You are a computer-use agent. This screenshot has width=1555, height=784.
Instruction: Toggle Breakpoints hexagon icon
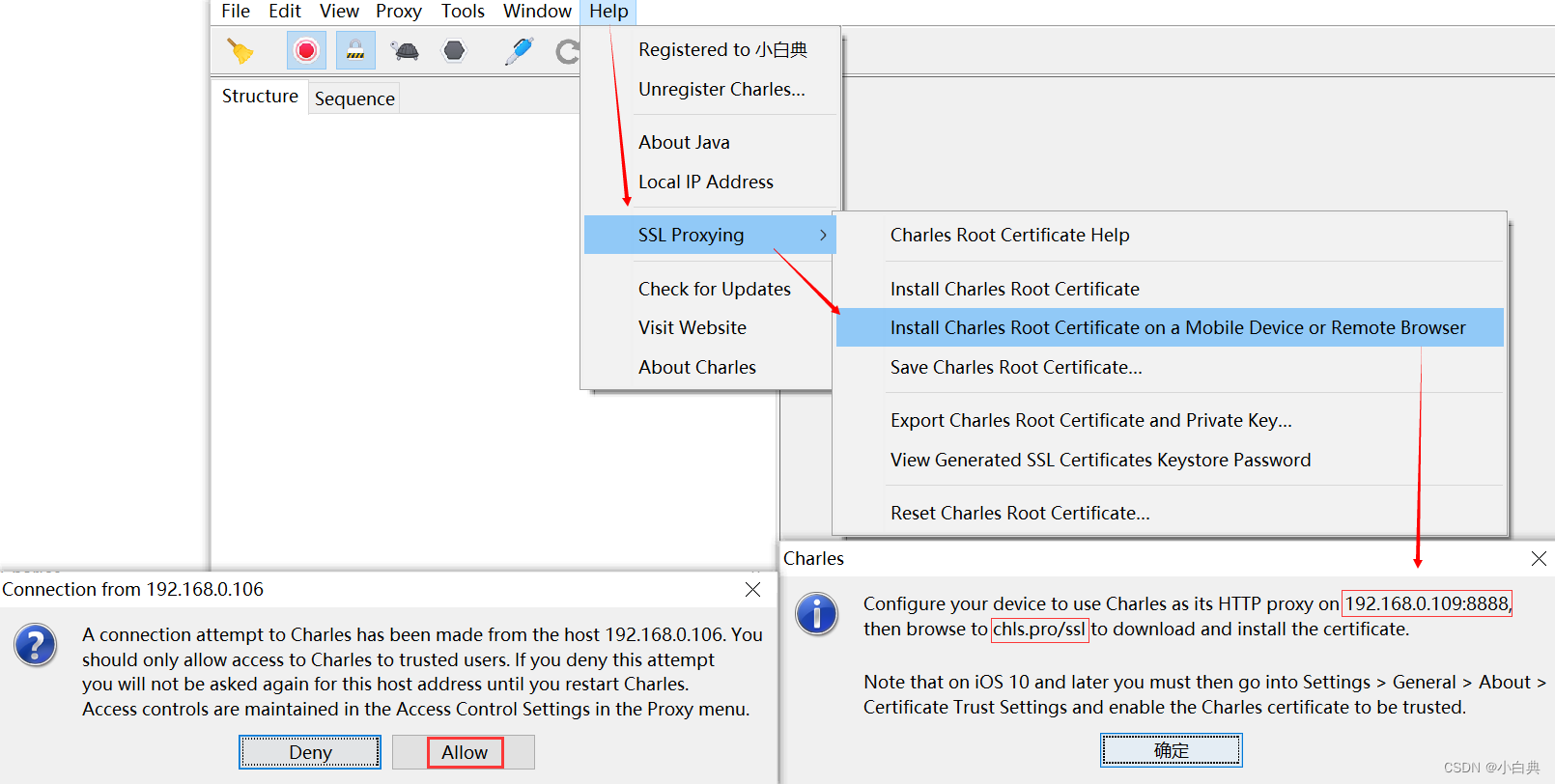click(454, 50)
